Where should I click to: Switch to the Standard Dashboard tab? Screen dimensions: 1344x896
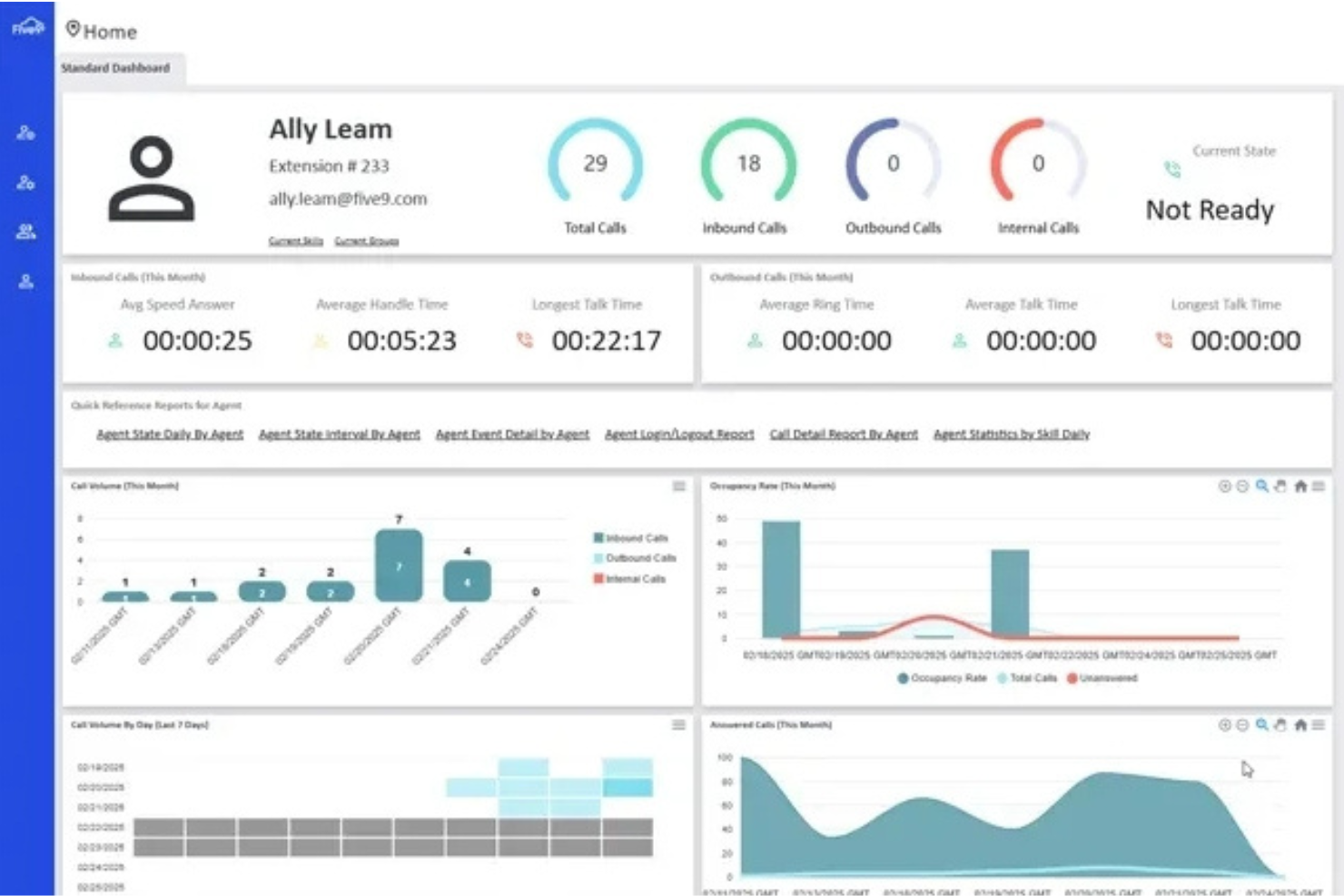coord(116,67)
